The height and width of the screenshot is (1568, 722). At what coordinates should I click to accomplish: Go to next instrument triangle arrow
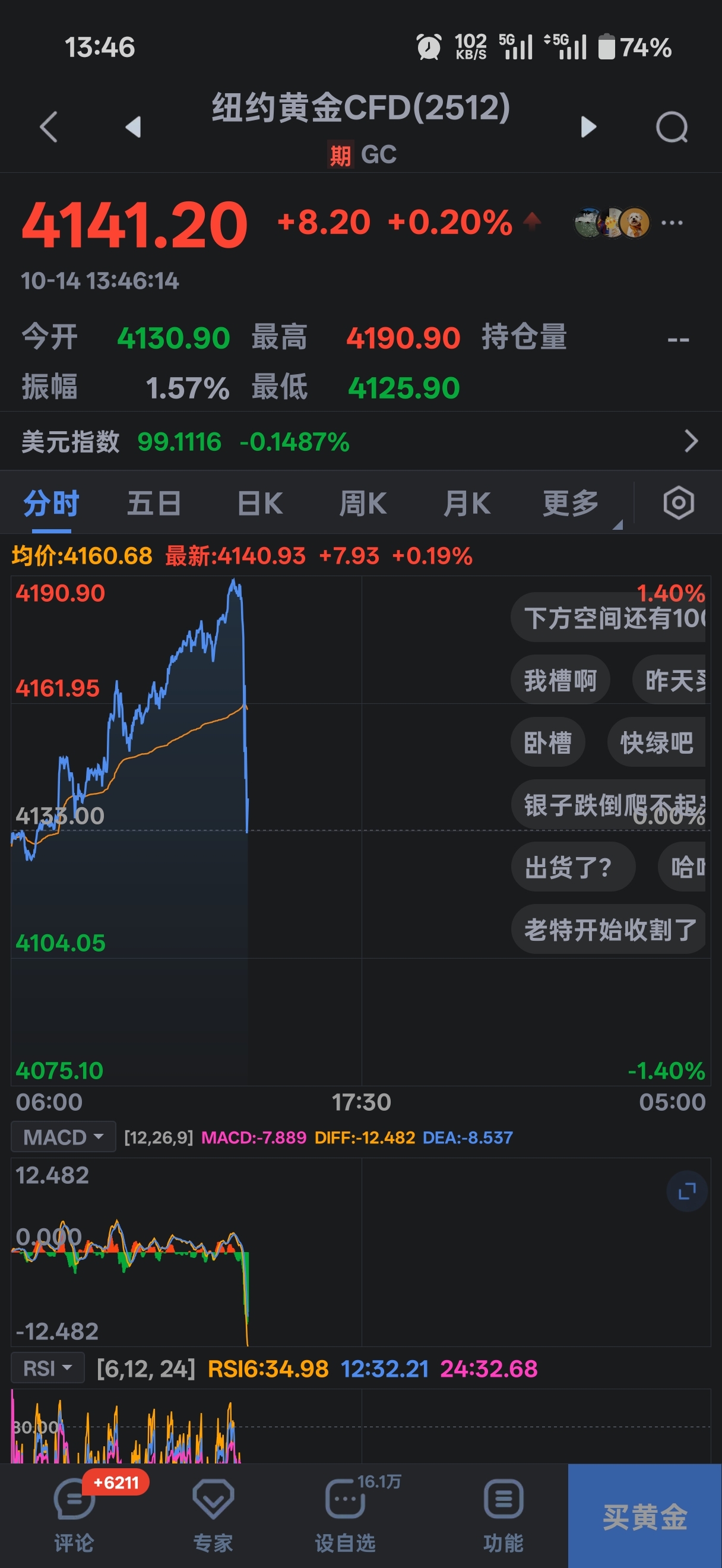(x=588, y=127)
